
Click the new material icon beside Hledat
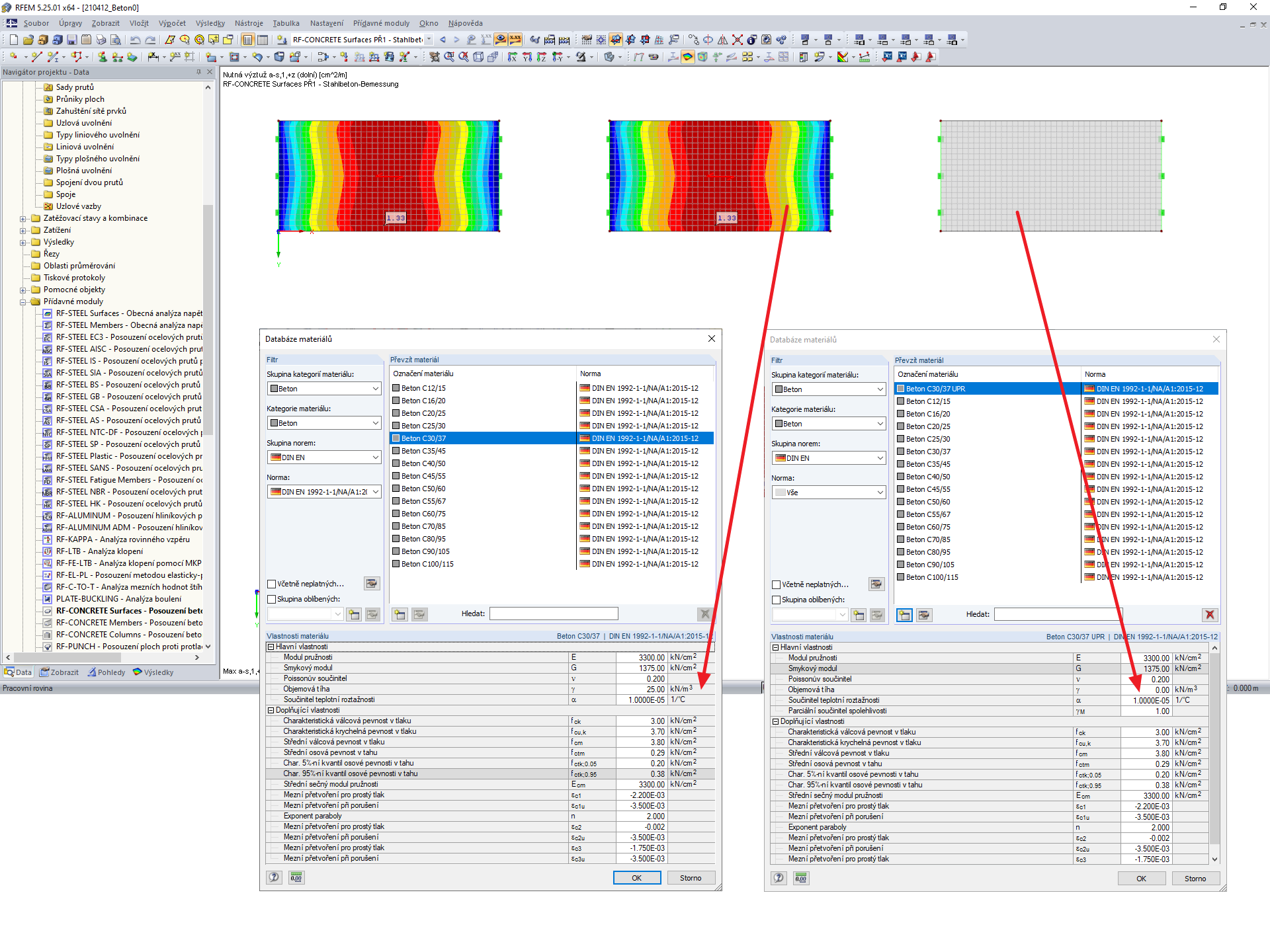click(x=400, y=614)
